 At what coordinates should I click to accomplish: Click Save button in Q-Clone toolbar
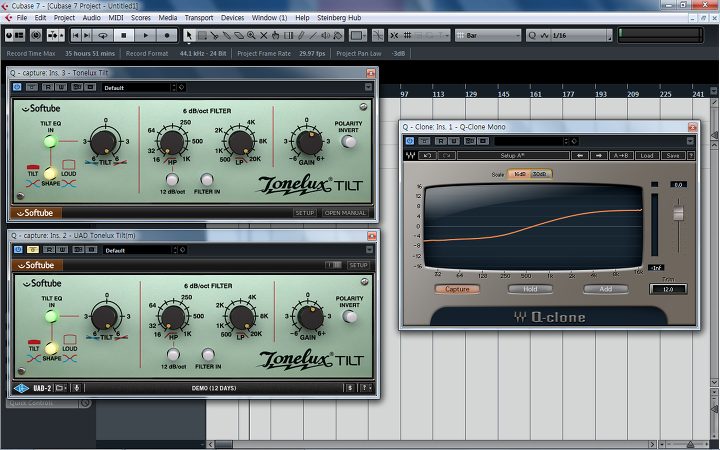(x=673, y=156)
